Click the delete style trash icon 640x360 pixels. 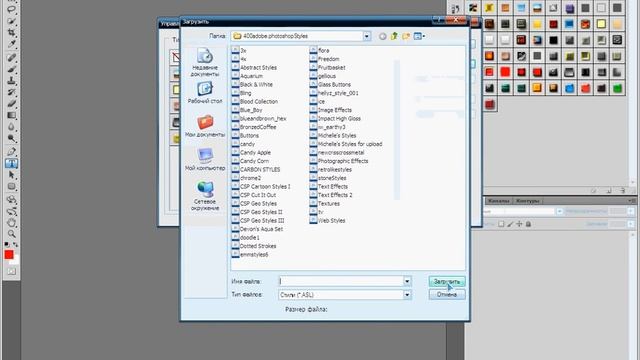[x=622, y=191]
